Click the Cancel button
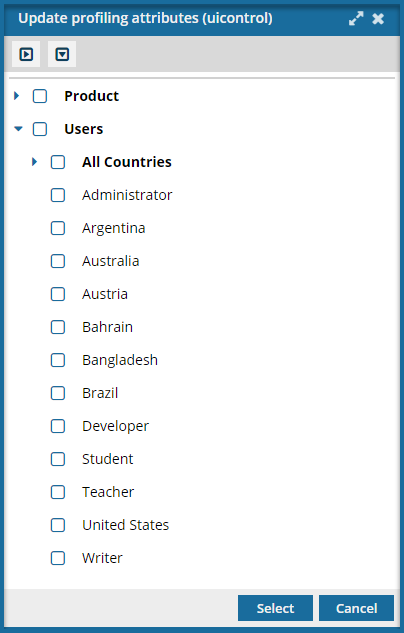Screen dimensions: 404x633 tap(356, 608)
